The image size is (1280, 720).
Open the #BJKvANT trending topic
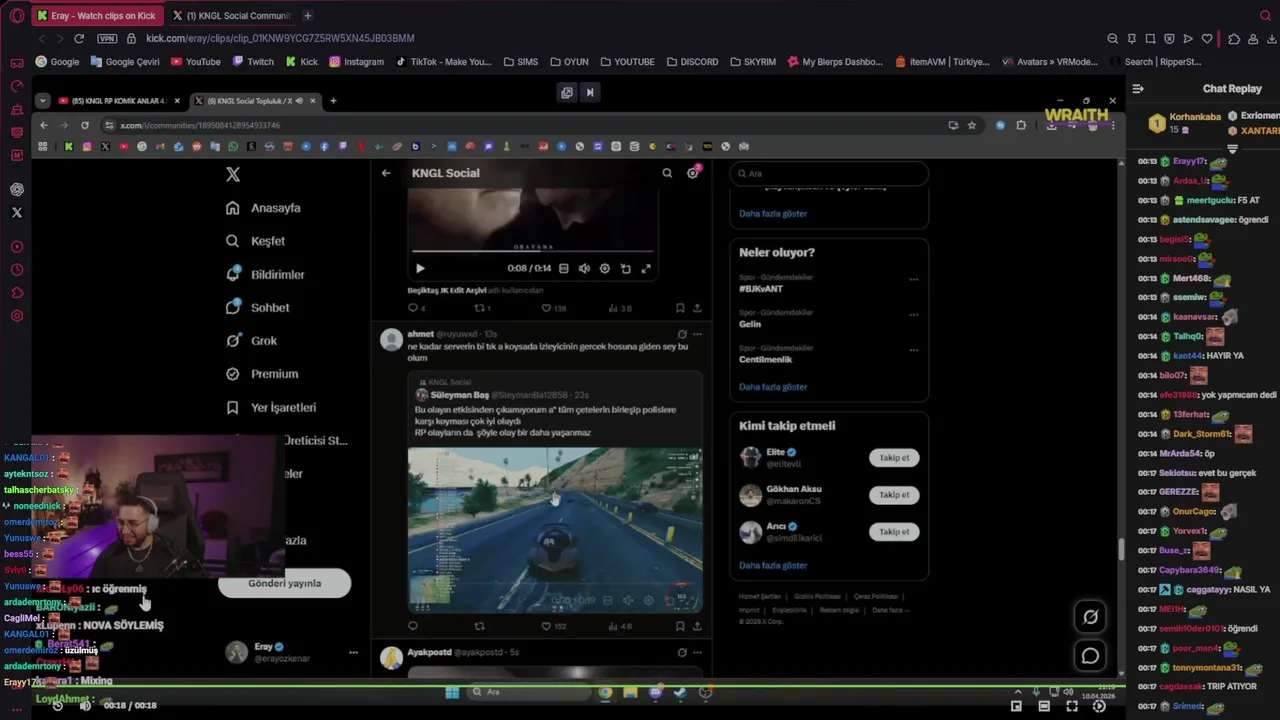pyautogui.click(x=761, y=289)
